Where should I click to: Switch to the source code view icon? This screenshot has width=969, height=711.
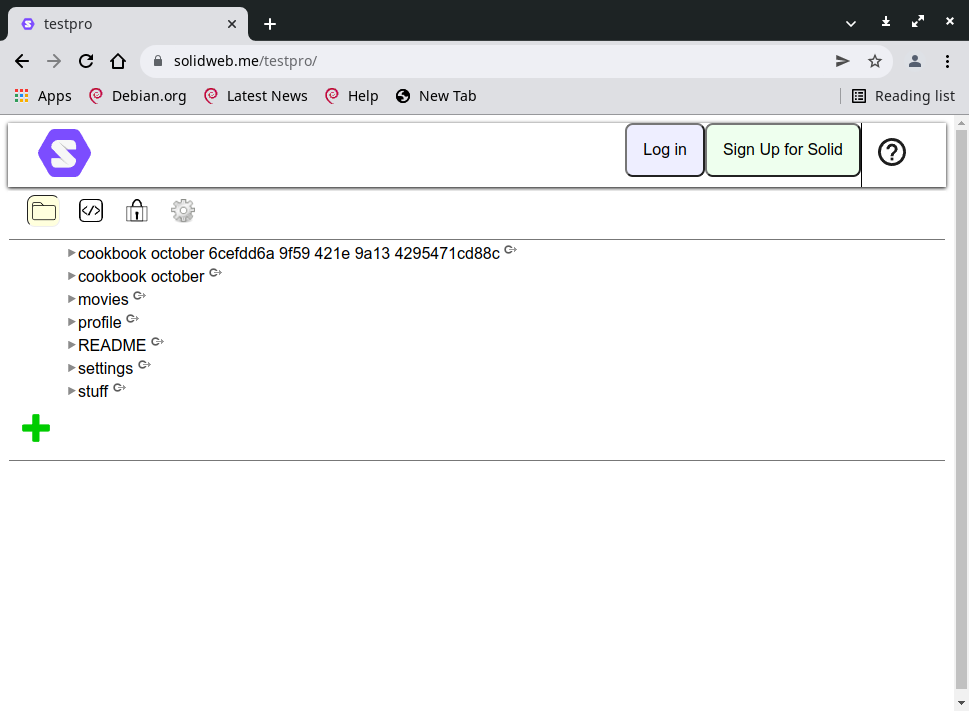[91, 211]
